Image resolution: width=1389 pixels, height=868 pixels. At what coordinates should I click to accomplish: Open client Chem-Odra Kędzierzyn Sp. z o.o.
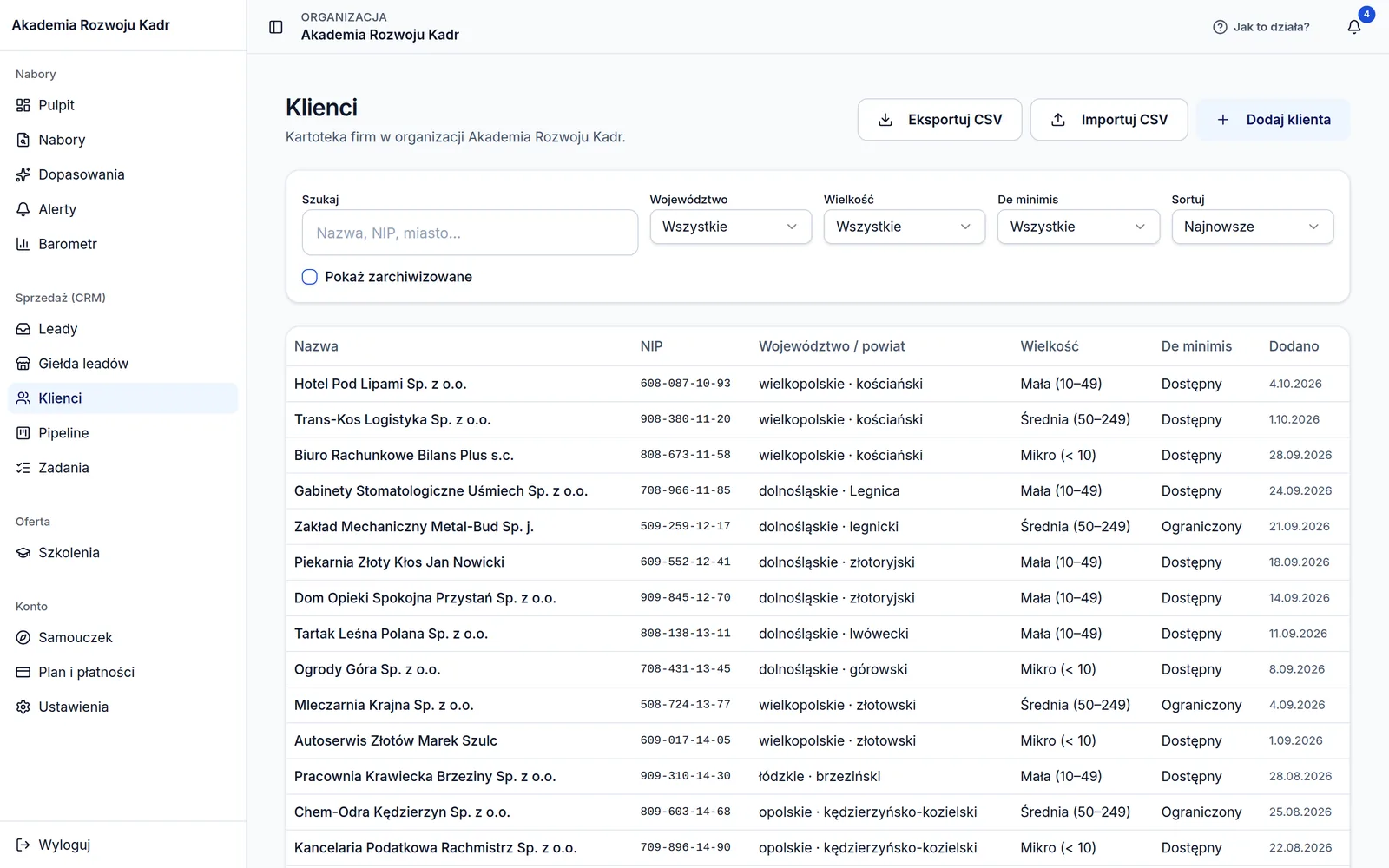402,812
